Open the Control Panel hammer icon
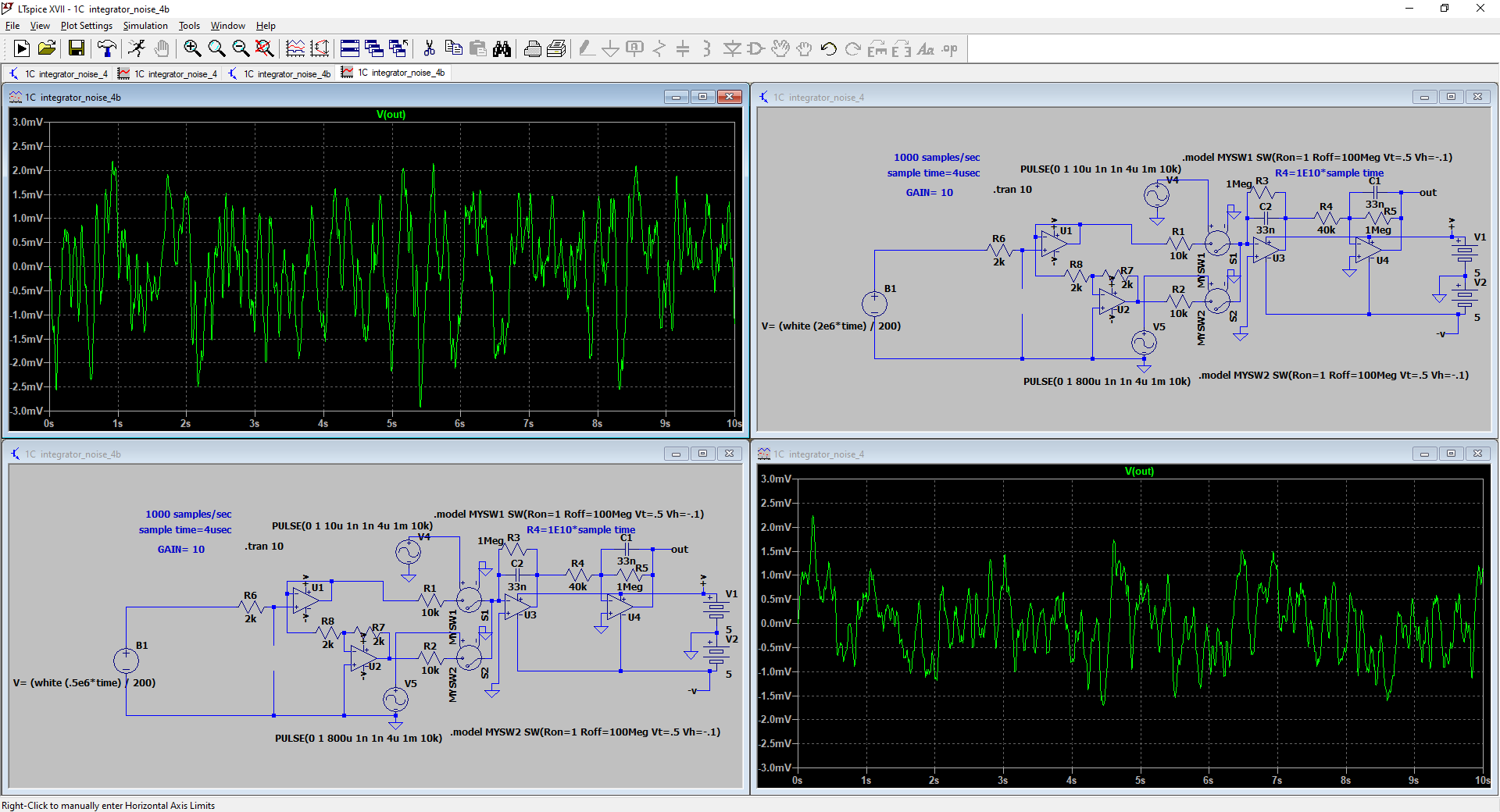Screen dimensions: 1500x812 (x=107, y=49)
